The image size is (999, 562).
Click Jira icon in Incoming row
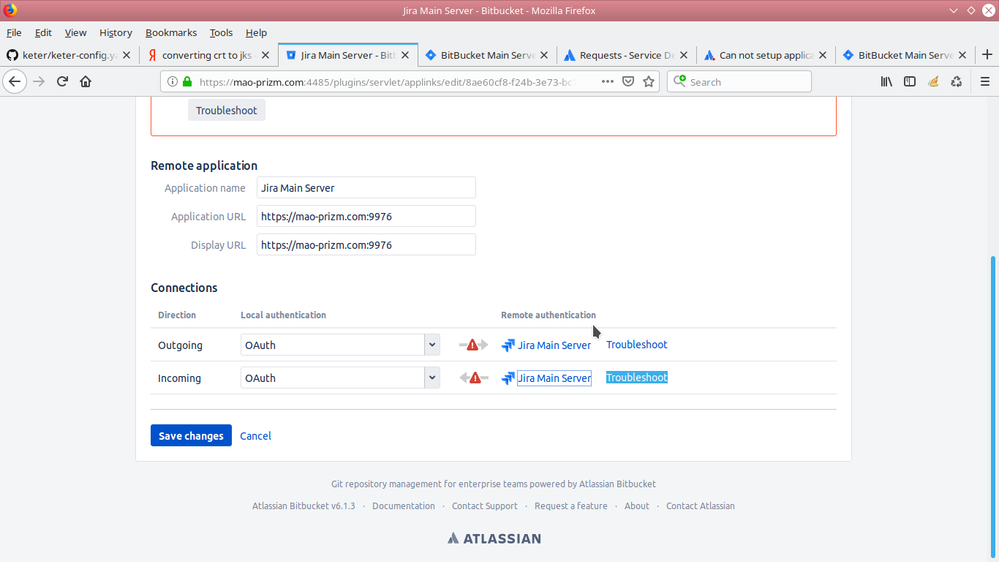[x=508, y=378]
